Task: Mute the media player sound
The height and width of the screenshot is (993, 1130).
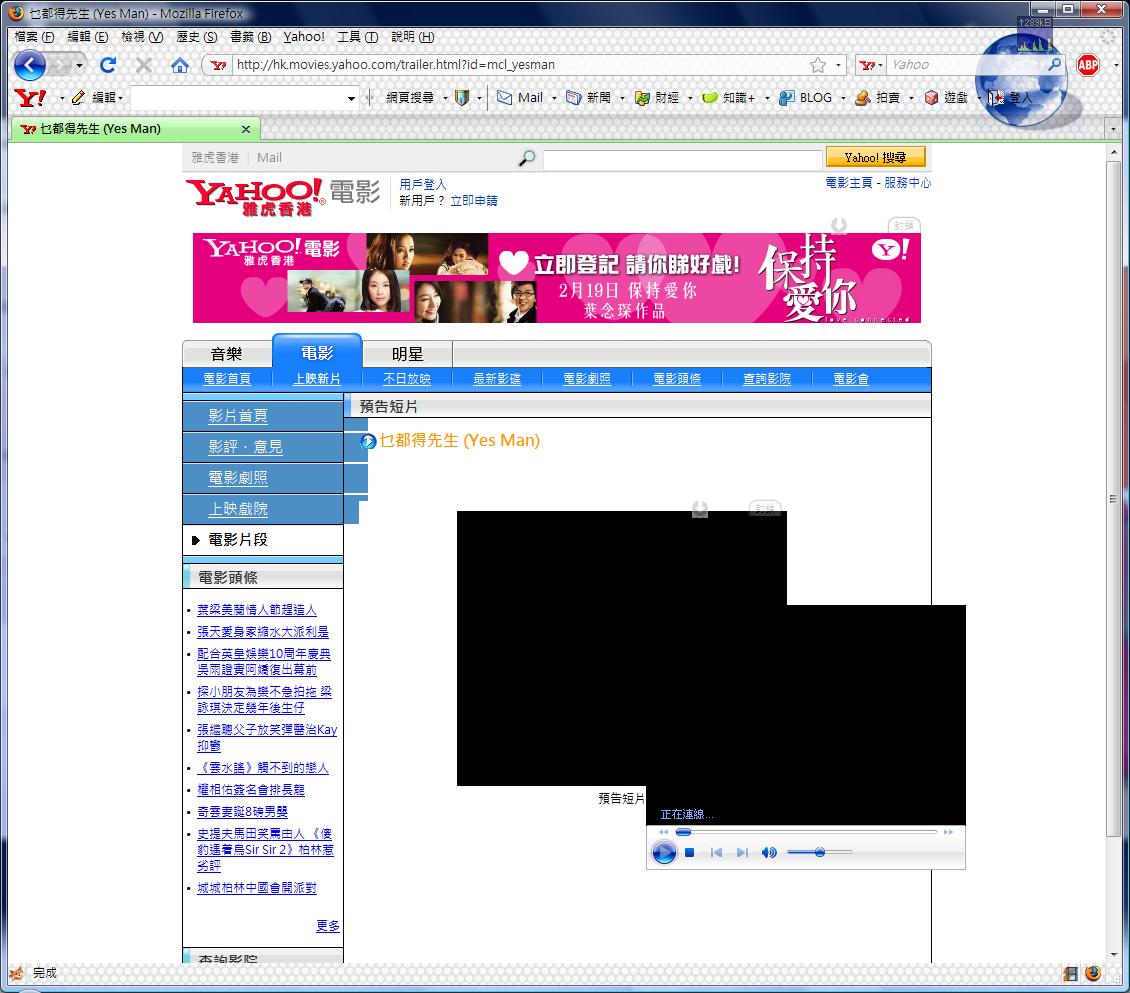Action: 769,852
